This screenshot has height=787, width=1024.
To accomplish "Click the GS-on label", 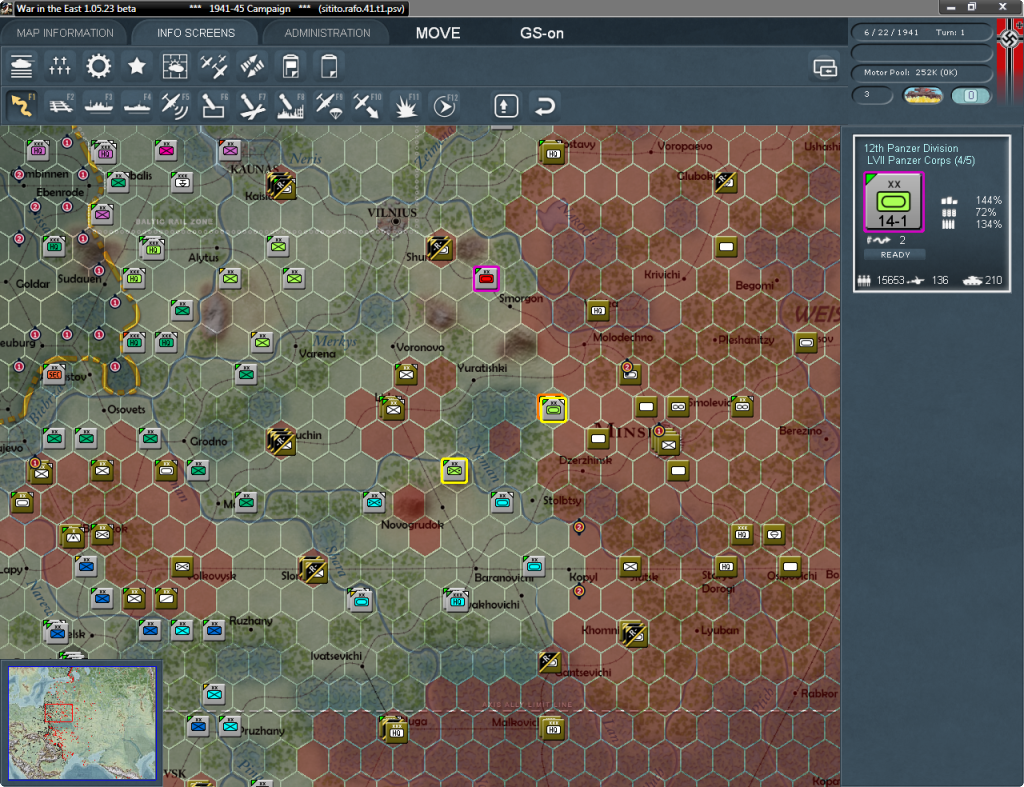I will click(x=541, y=33).
